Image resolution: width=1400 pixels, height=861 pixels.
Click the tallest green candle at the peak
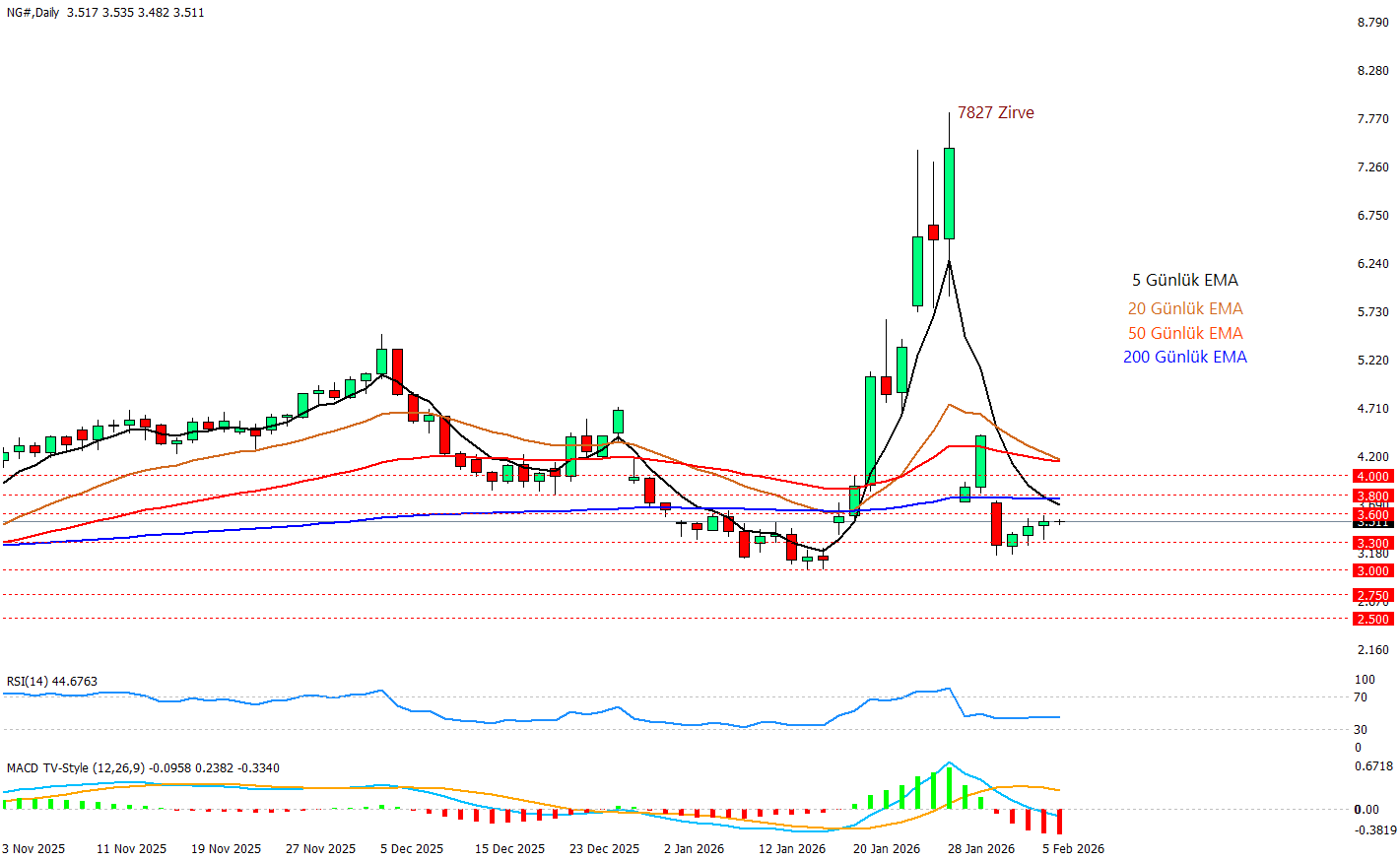click(x=949, y=193)
